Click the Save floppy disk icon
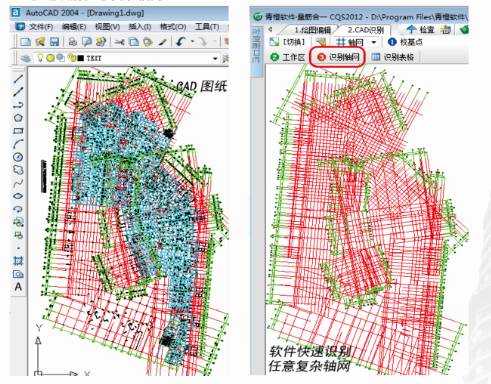Viewport: 491px width, 384px height. 54,42
